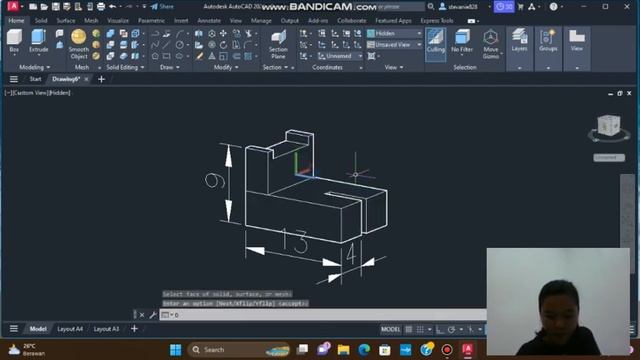Click the Share button
The height and width of the screenshot is (360, 640).
pos(162,7)
